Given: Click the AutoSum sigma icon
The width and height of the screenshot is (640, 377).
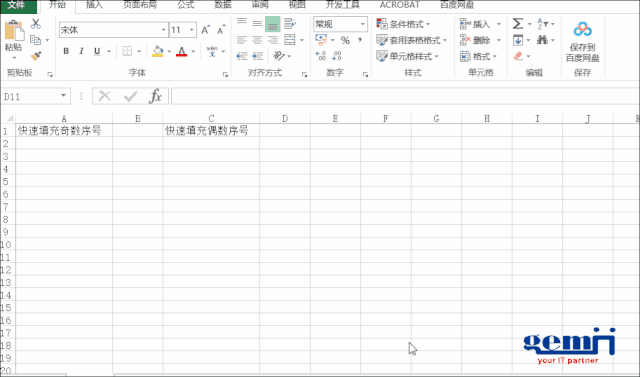Looking at the screenshot, I should coord(518,24).
